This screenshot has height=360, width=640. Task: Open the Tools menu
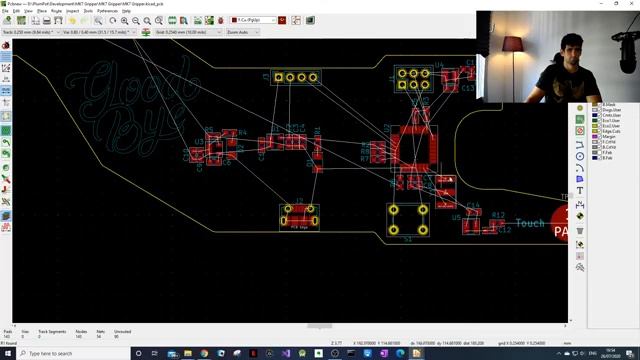coord(88,11)
